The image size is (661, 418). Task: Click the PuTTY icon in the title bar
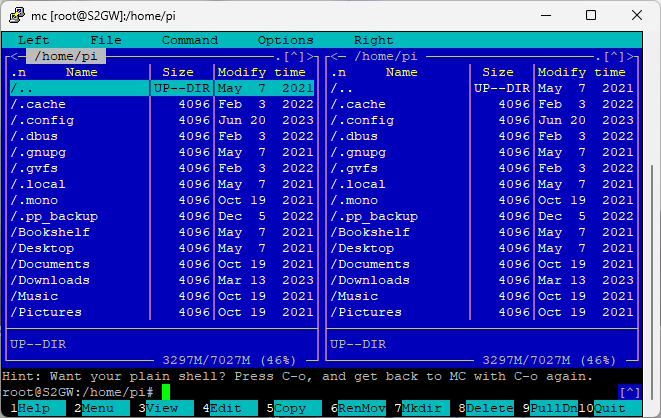click(x=17, y=15)
